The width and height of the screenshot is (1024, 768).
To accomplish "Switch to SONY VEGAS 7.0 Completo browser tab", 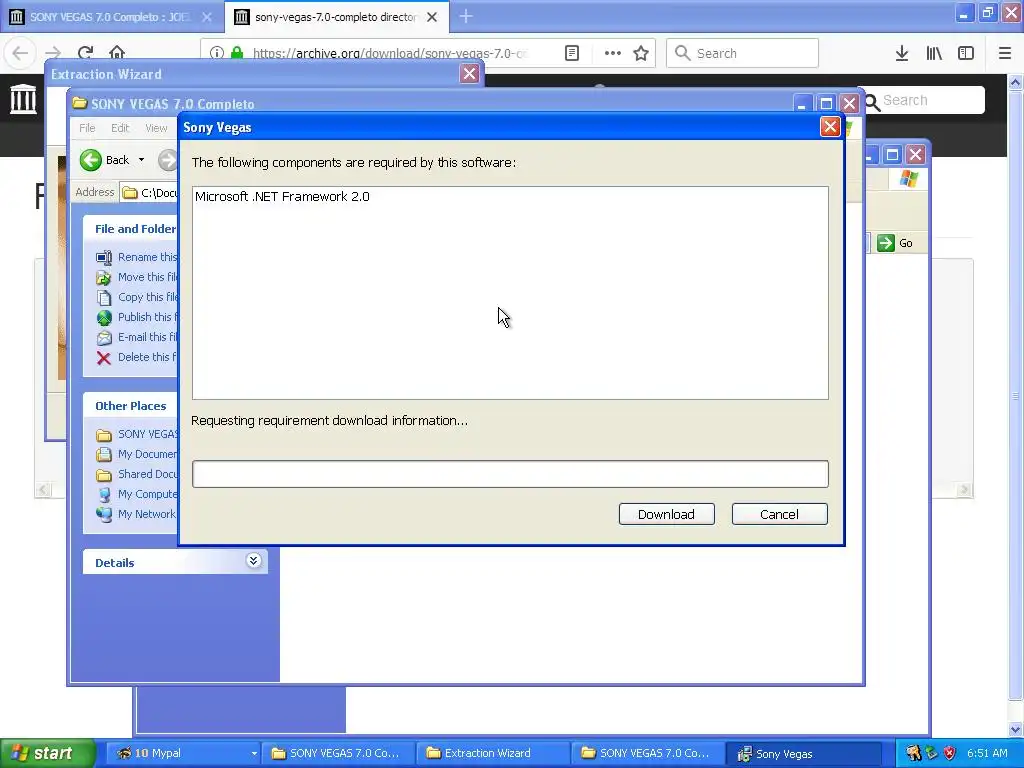I will point(111,17).
